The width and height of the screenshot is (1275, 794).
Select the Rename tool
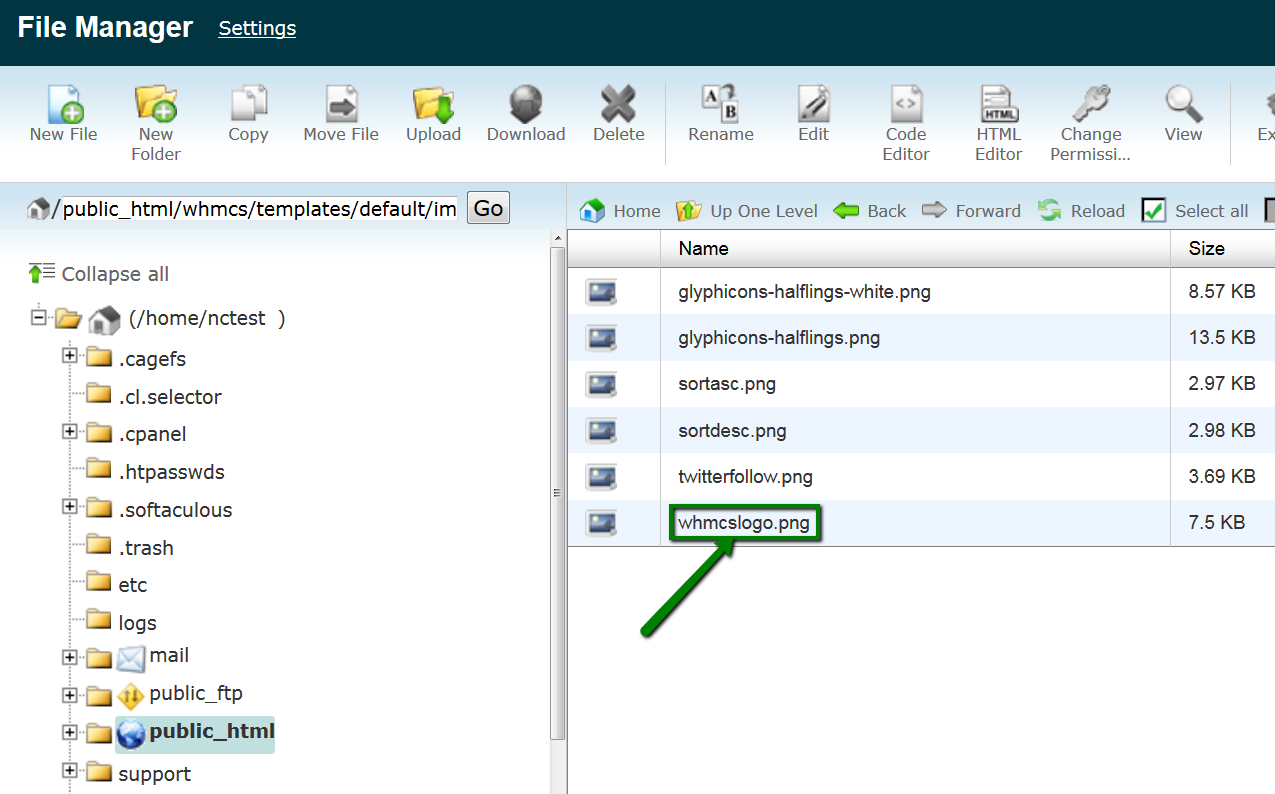coord(720,104)
